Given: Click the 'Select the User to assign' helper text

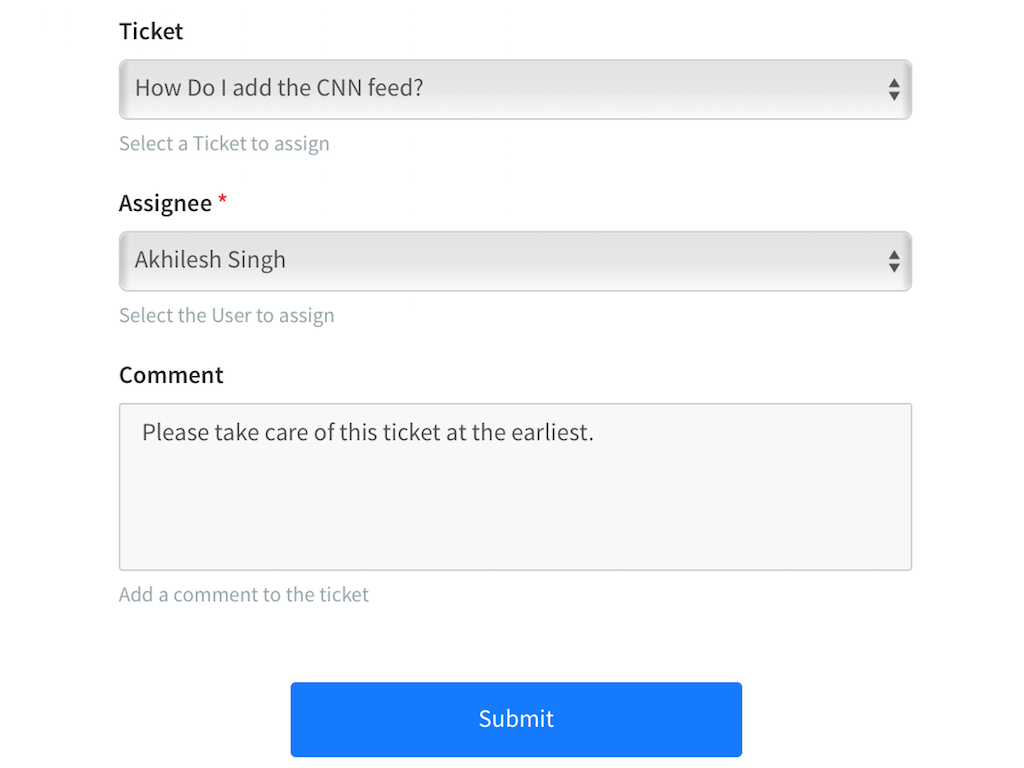Looking at the screenshot, I should (x=227, y=315).
